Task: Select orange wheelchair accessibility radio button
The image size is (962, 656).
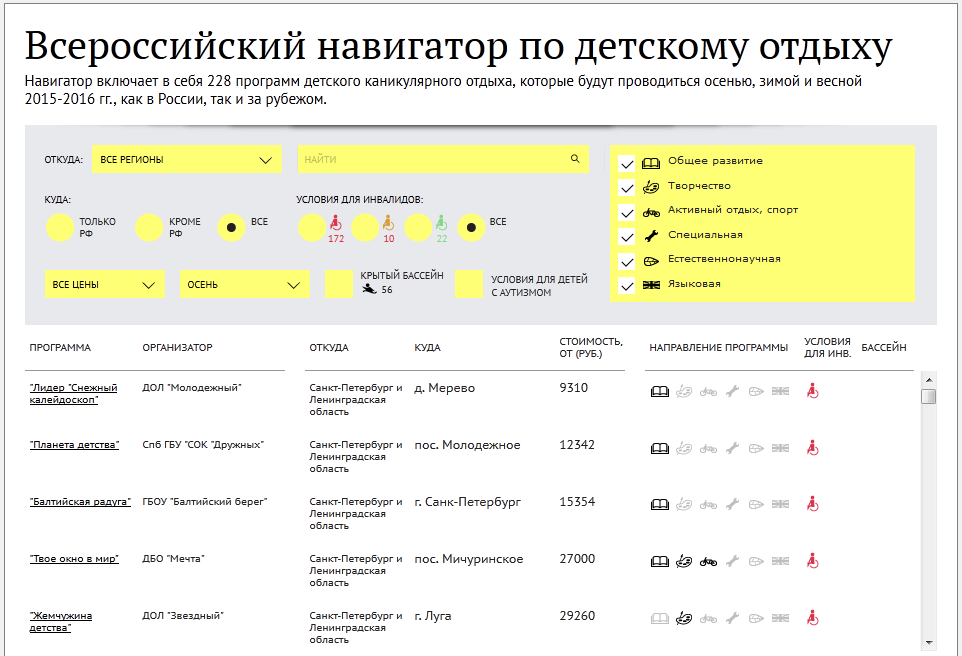Action: click(x=365, y=228)
